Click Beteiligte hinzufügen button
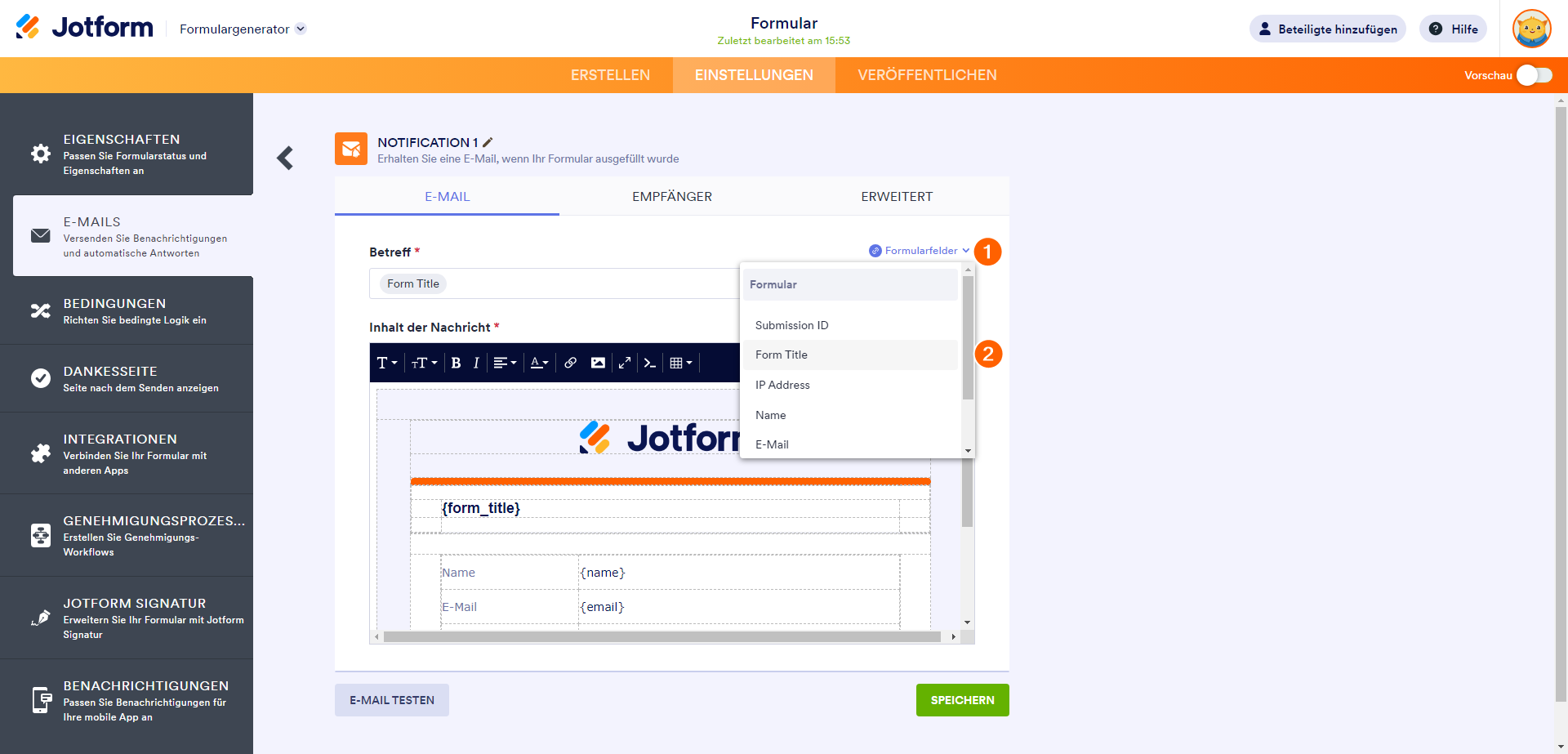 click(1327, 29)
